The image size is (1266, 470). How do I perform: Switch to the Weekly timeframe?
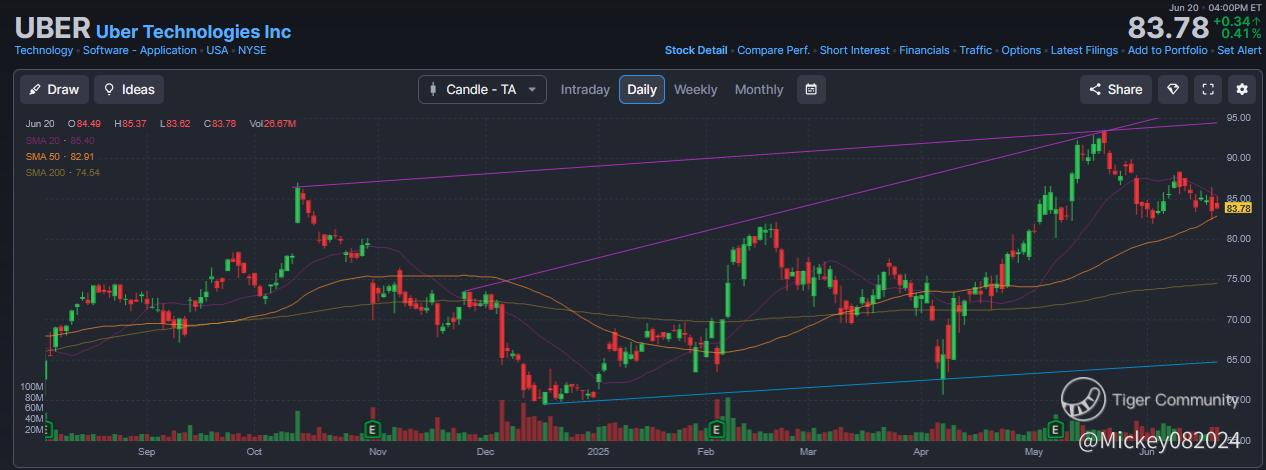695,89
